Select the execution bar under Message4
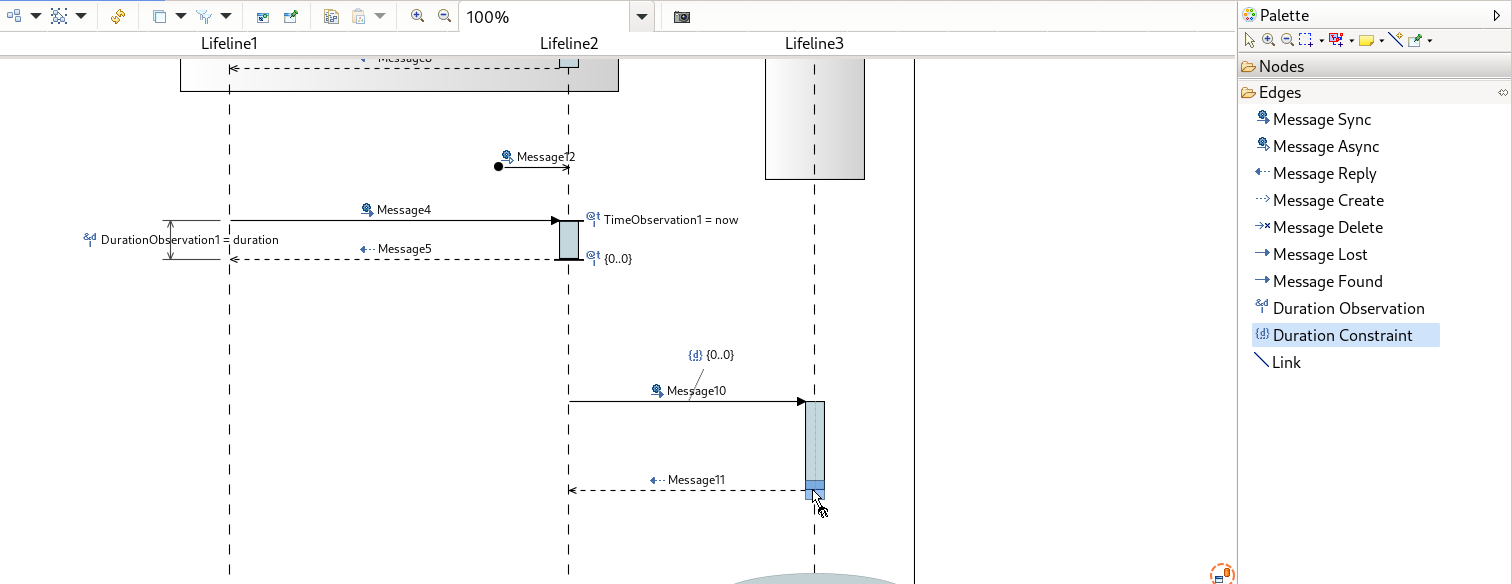The height and width of the screenshot is (584, 1512). click(x=569, y=240)
